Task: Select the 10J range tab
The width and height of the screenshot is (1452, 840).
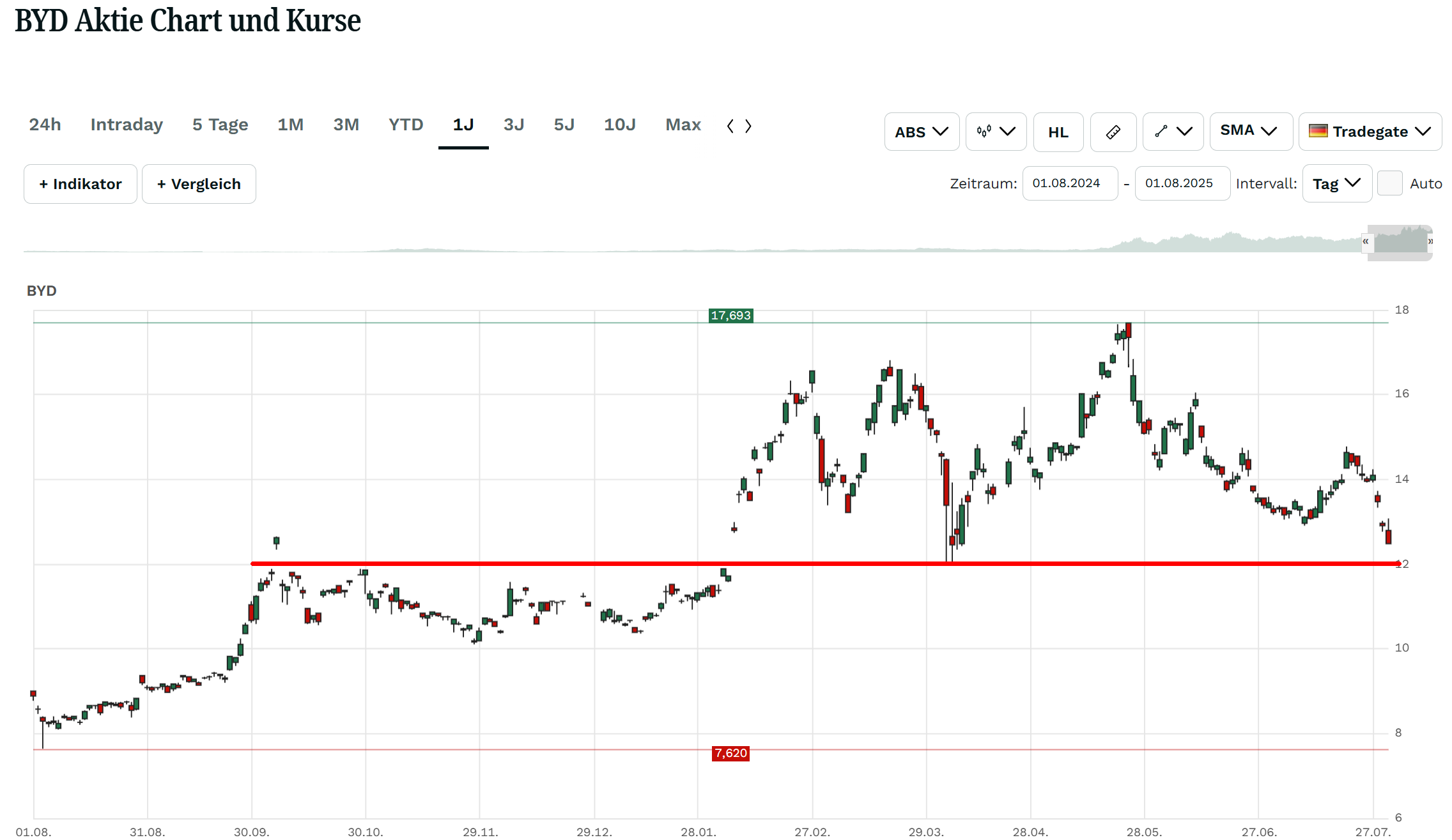Action: click(620, 125)
